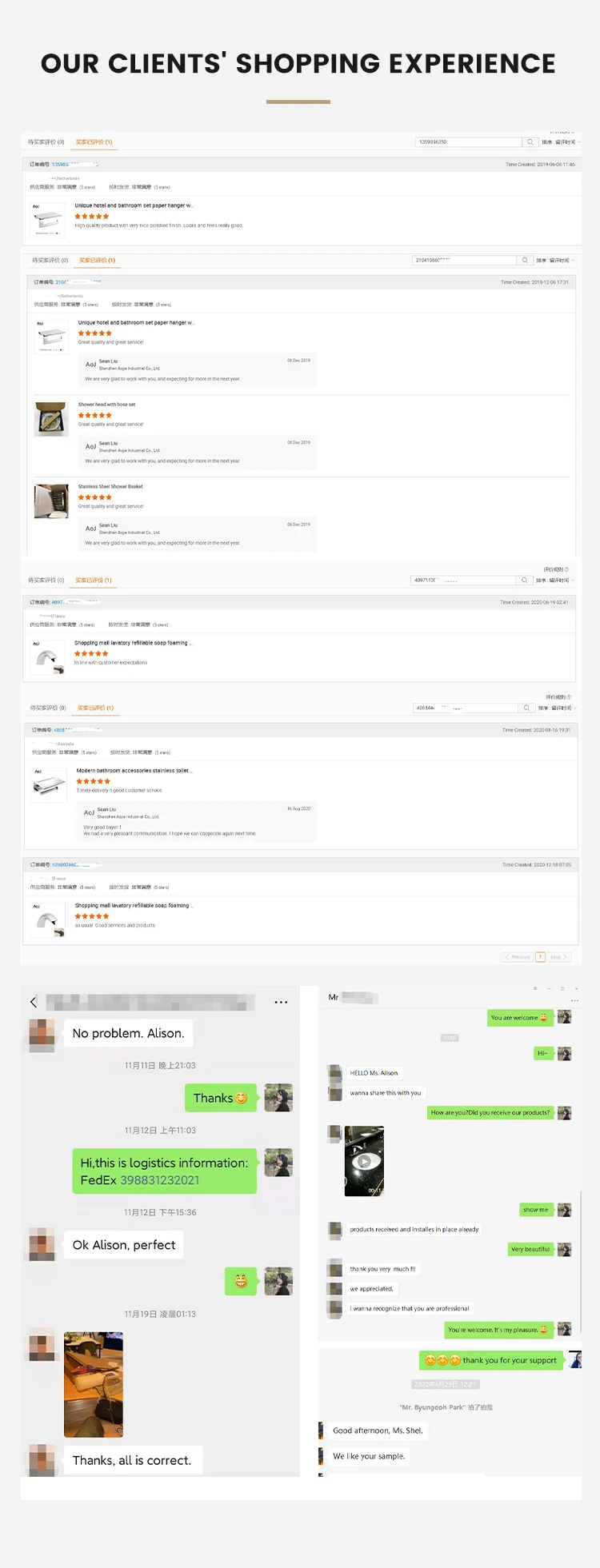This screenshot has height=1568, width=600.
Task: Open three-dot menu in the phone chat header
Action: pyautogui.click(x=281, y=1002)
